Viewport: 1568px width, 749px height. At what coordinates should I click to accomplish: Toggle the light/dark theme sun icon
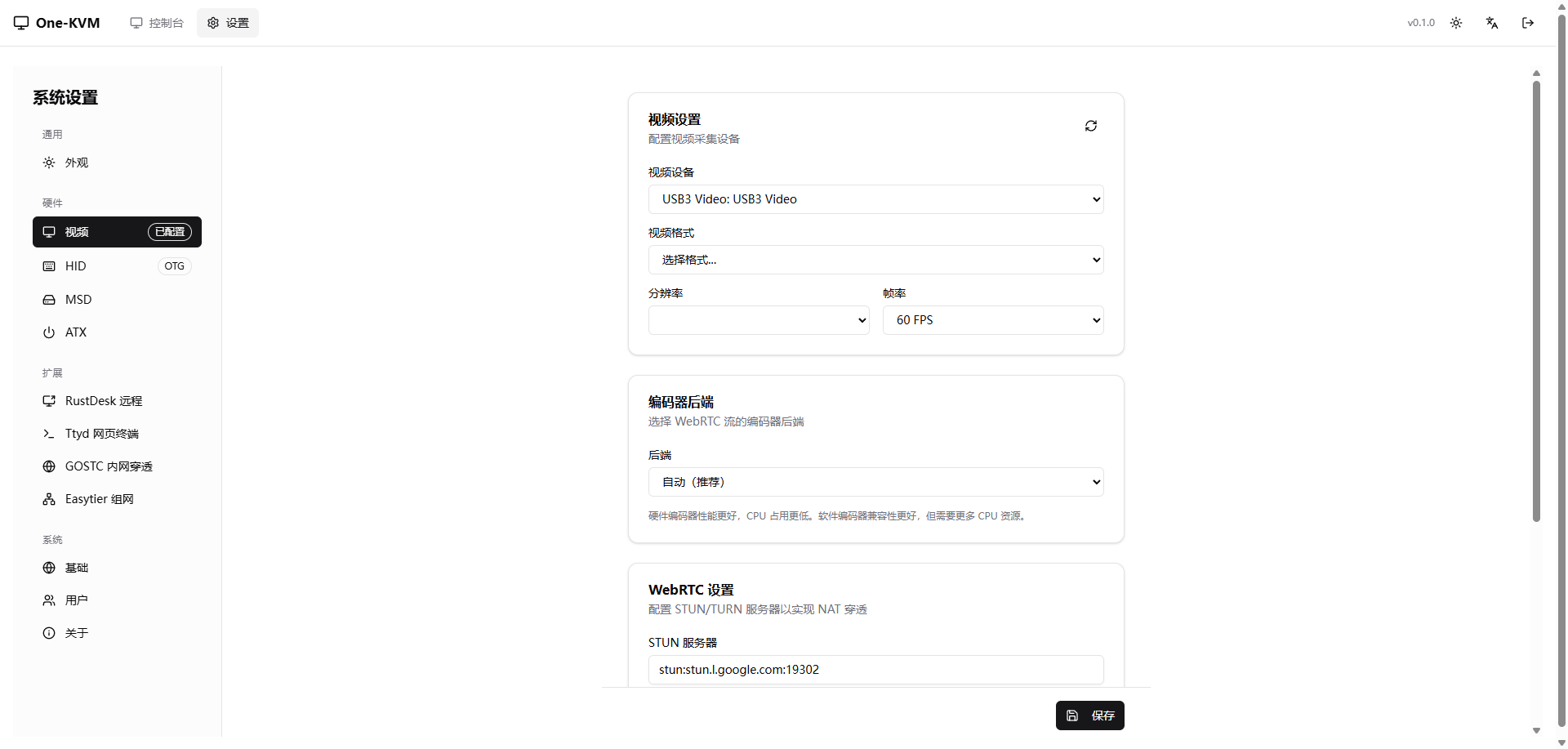tap(1455, 23)
